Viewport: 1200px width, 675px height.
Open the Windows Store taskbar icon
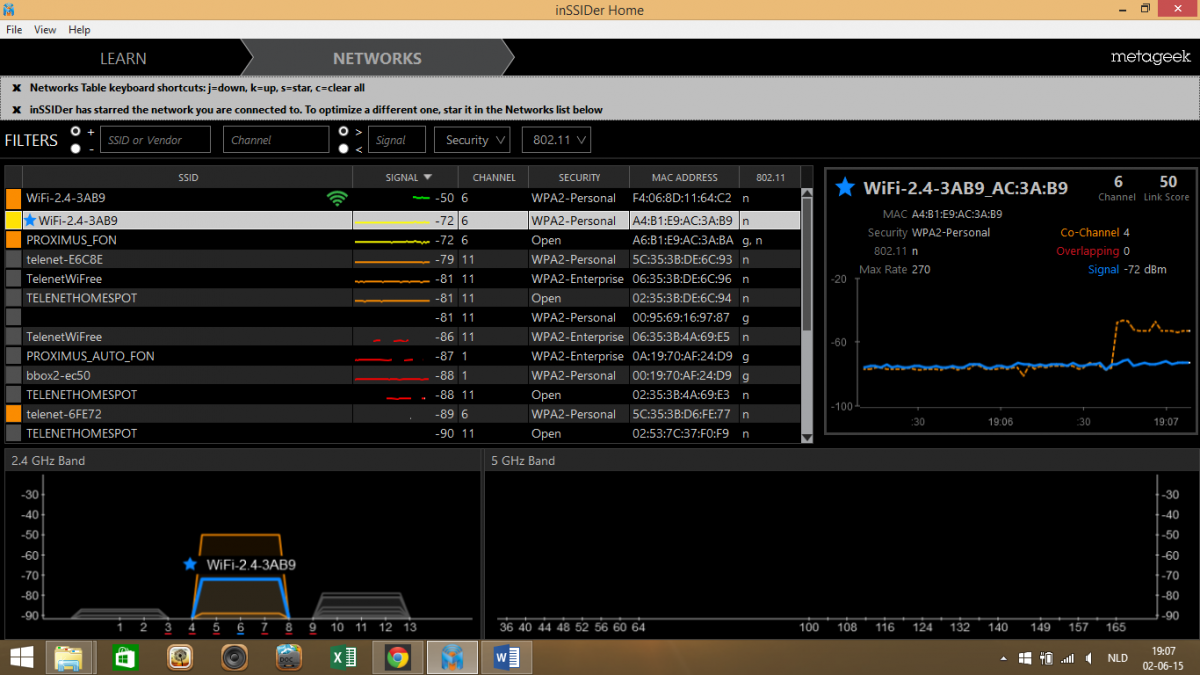click(124, 657)
